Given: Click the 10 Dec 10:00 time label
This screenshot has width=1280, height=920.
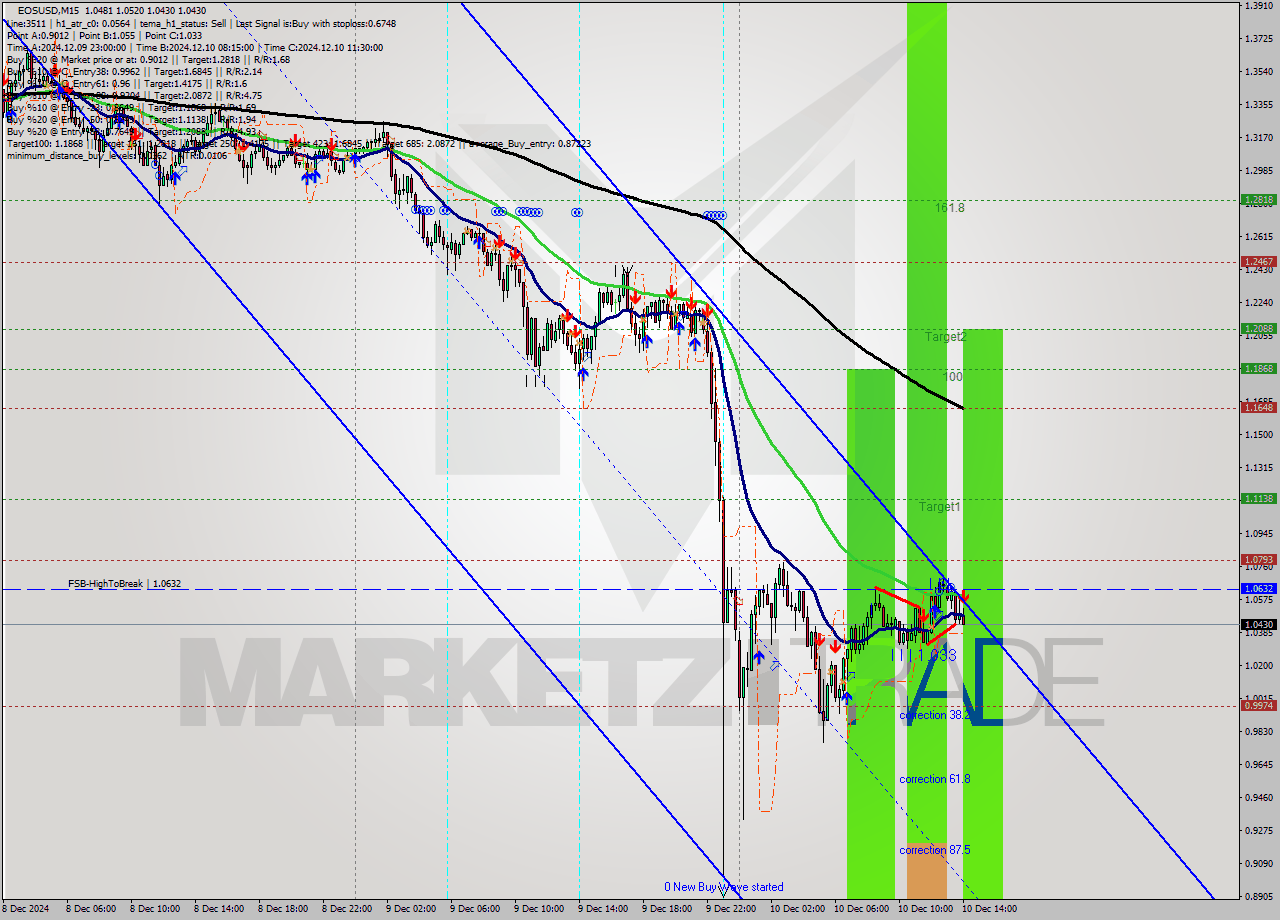Looking at the screenshot, I should click(x=925, y=909).
